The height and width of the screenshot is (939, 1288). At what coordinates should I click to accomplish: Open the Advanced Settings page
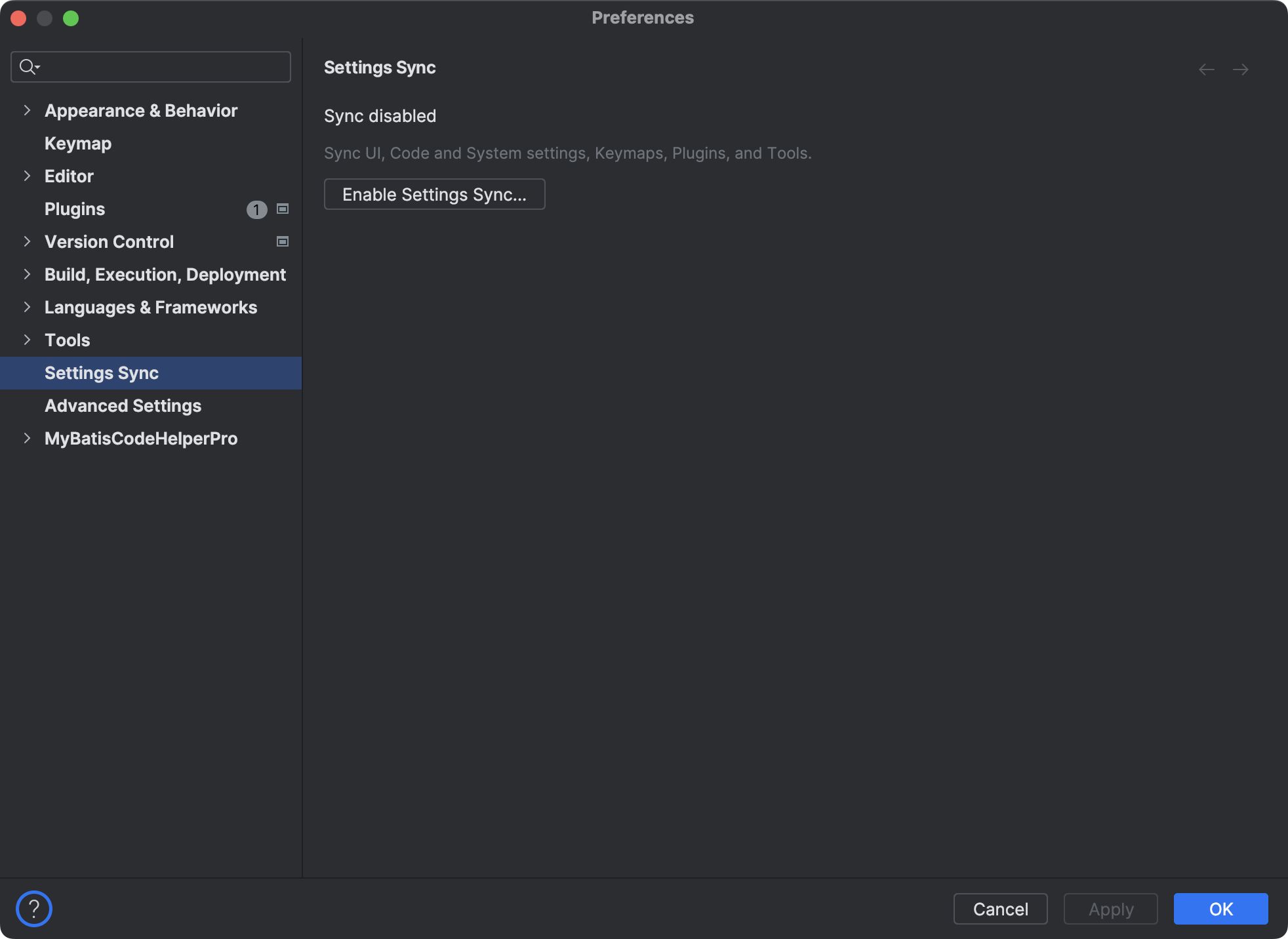click(123, 406)
